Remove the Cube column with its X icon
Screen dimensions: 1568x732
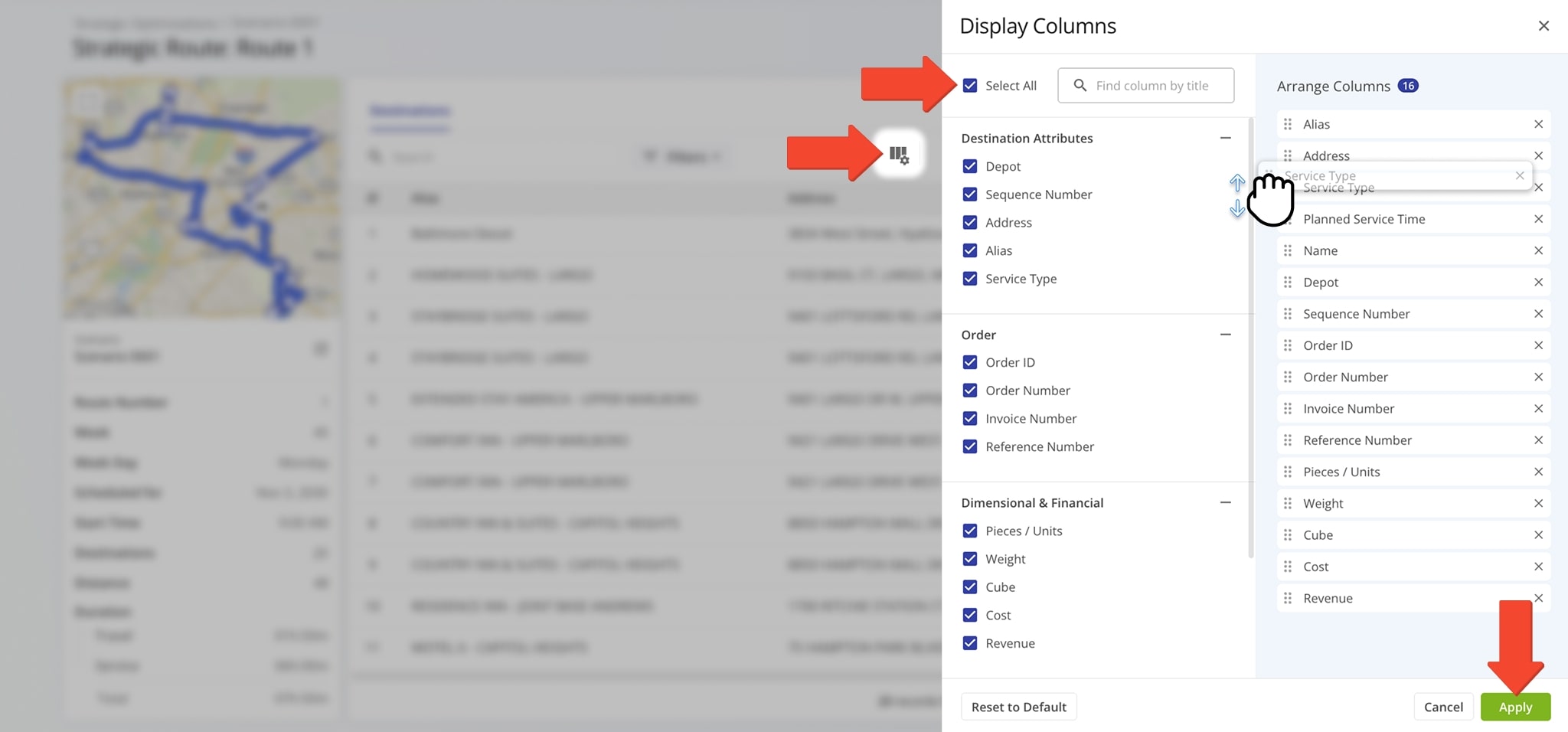click(x=1540, y=534)
